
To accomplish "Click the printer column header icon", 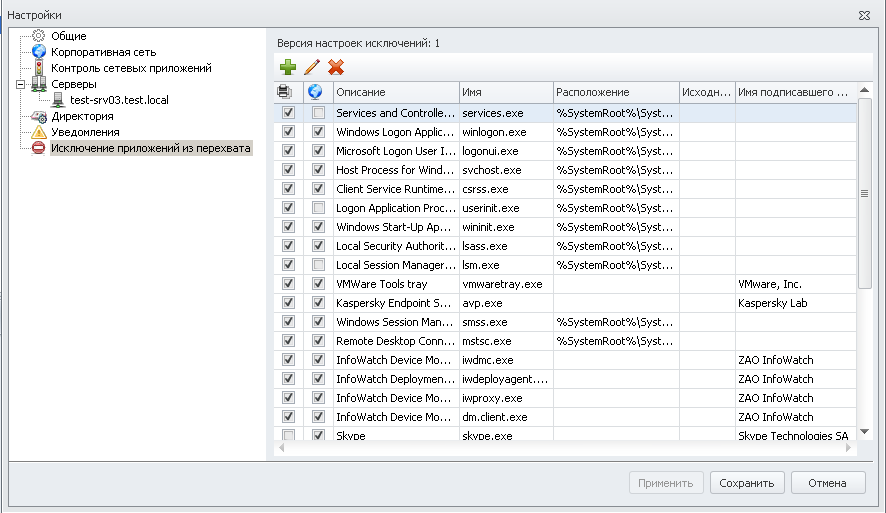I will coord(285,92).
